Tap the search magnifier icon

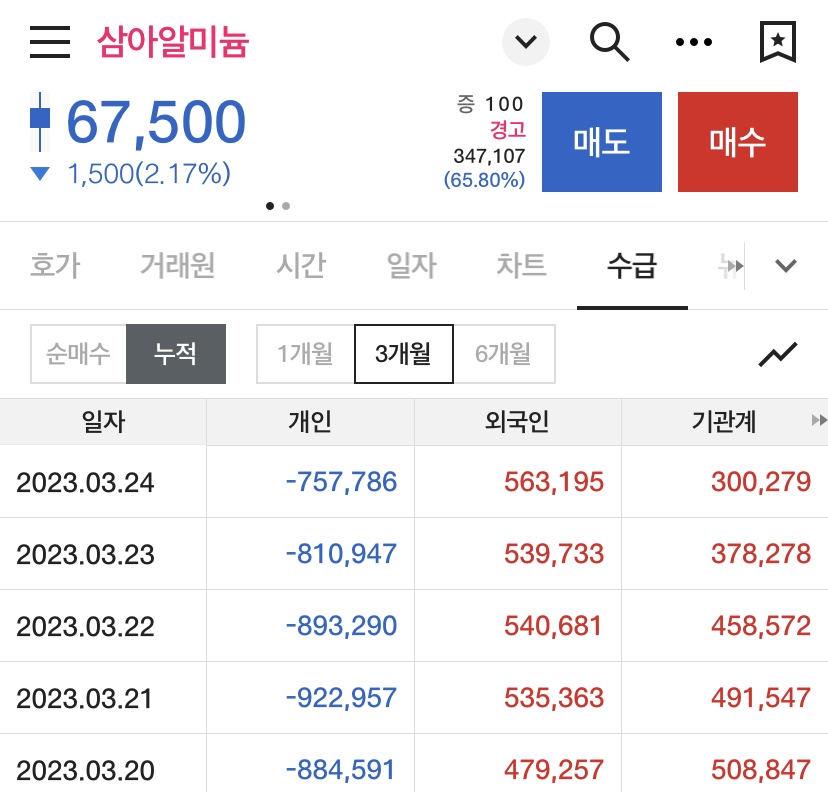pos(609,42)
